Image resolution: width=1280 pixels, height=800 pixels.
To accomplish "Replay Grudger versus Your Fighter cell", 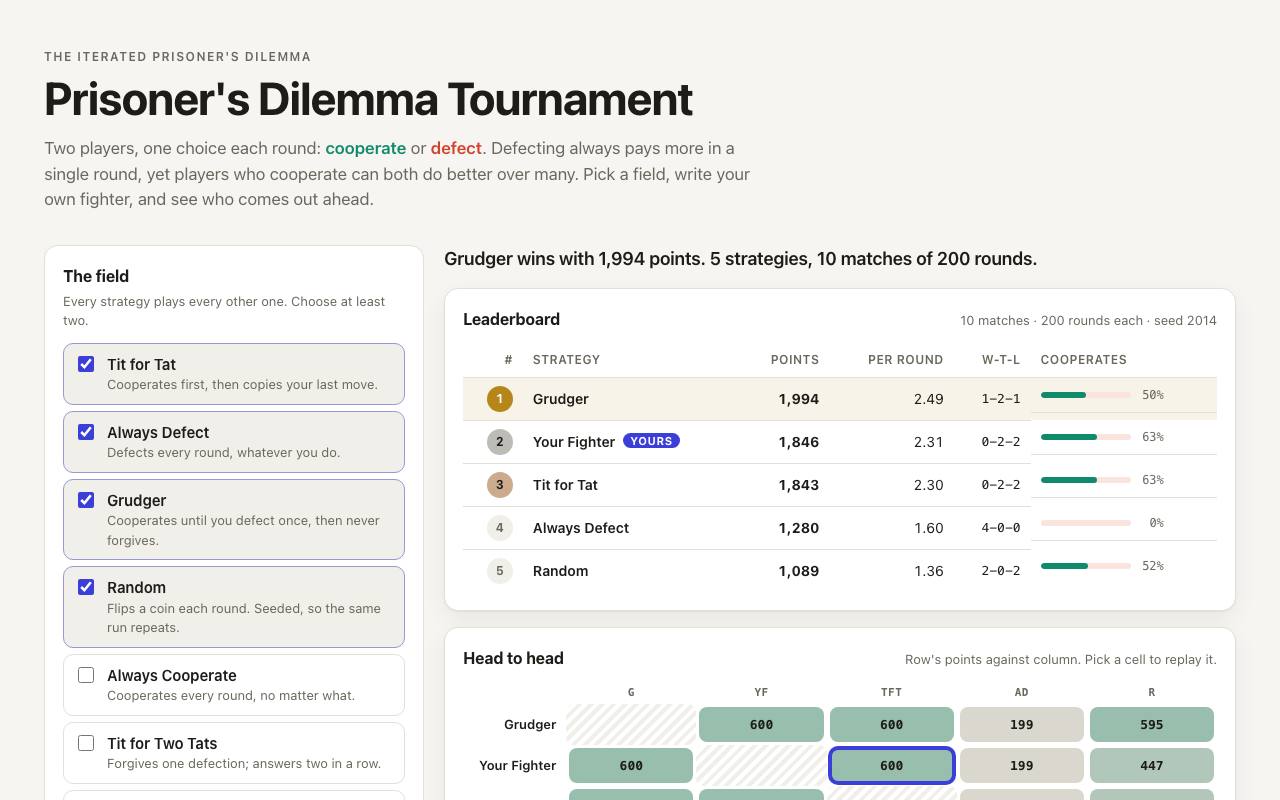I will 761,724.
